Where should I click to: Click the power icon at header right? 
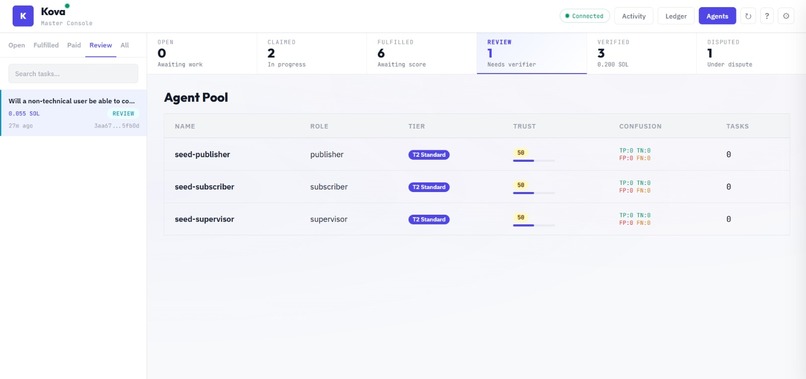tap(786, 16)
